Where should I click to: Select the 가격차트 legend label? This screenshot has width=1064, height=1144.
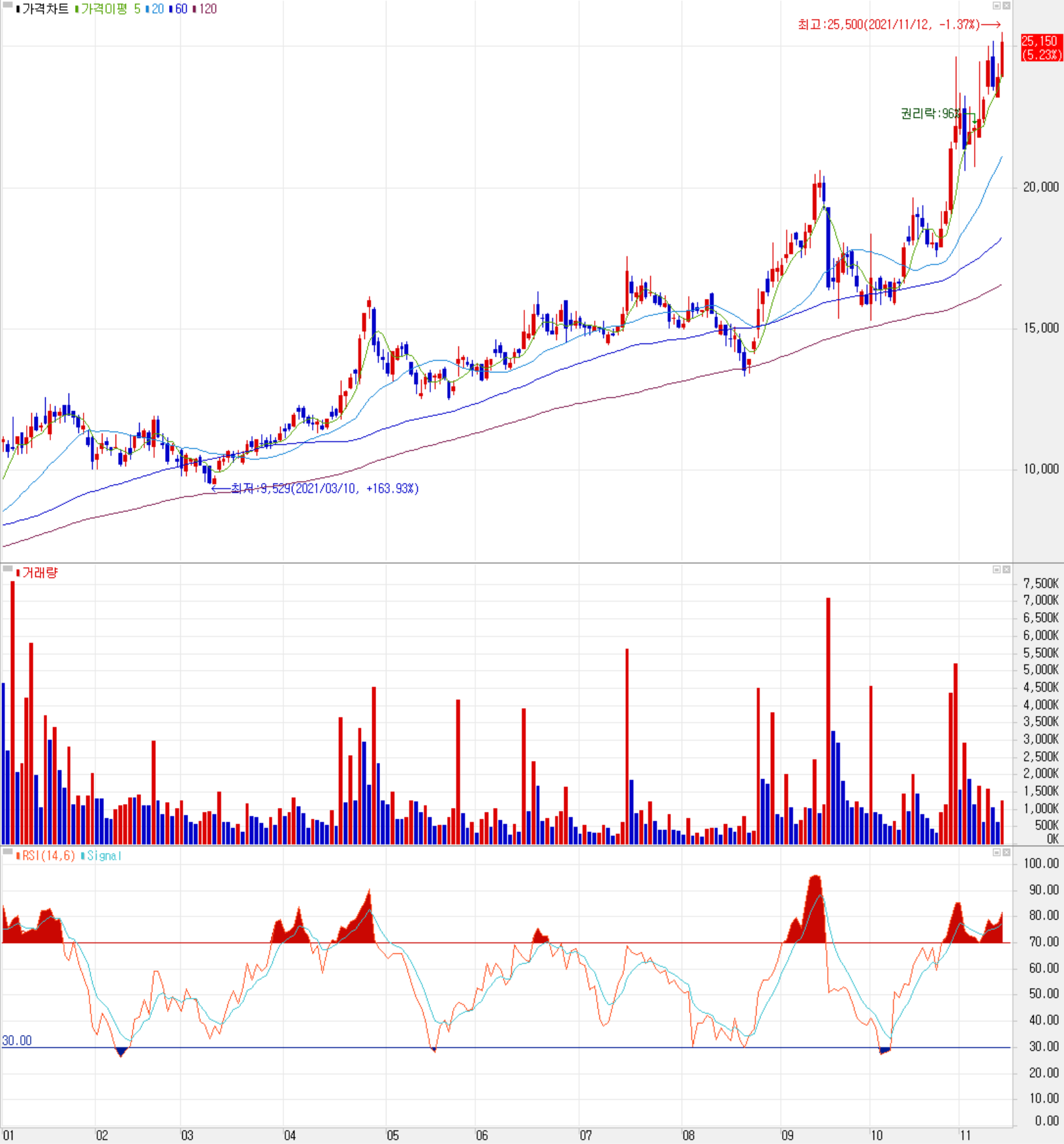pos(43,9)
